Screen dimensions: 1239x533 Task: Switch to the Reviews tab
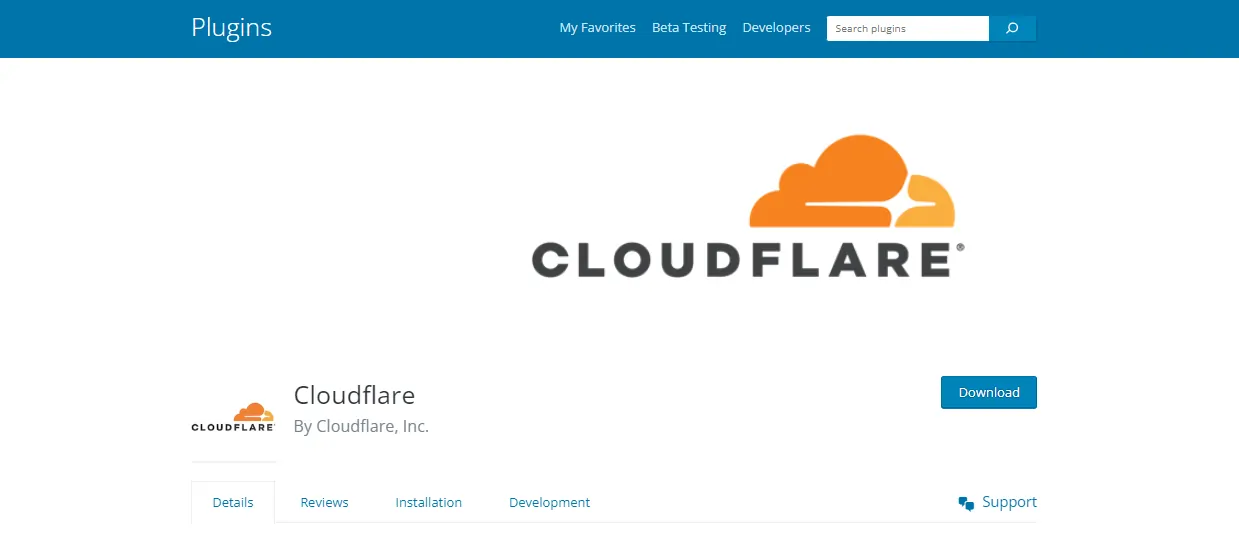[x=324, y=502]
